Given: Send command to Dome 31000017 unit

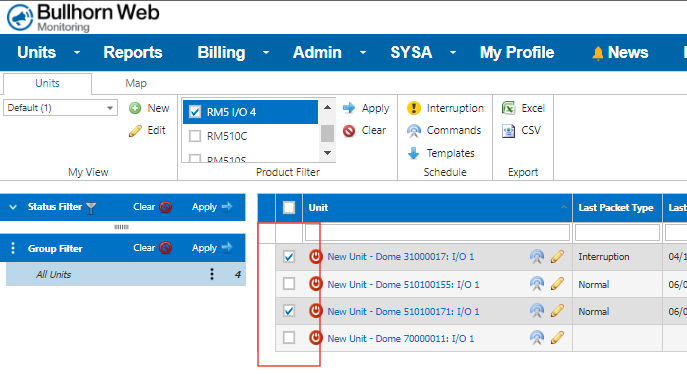Looking at the screenshot, I should tap(537, 256).
